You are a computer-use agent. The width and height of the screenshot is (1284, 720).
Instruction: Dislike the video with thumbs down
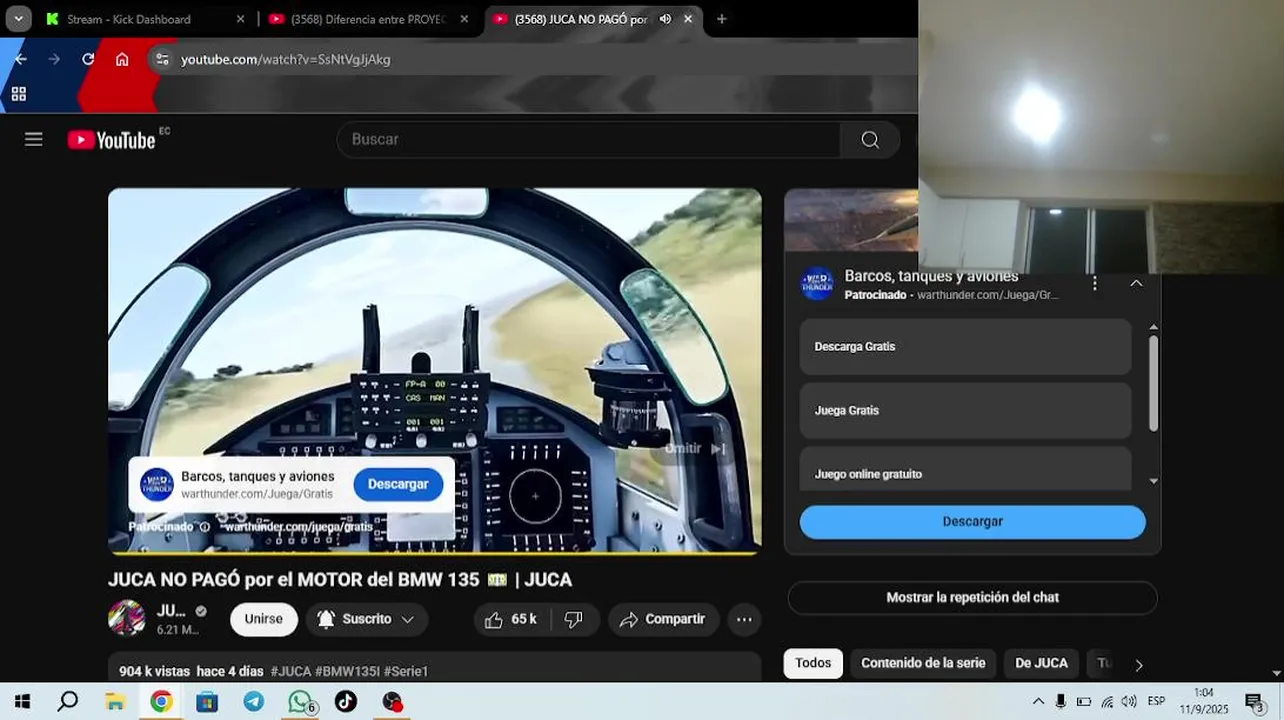574,620
